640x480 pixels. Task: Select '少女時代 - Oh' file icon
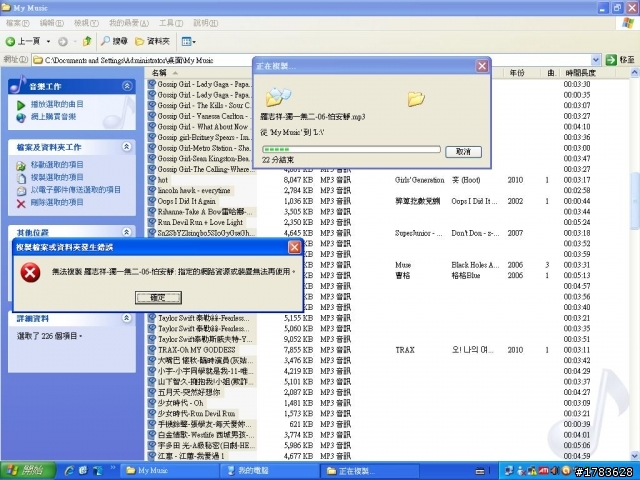click(x=152, y=403)
